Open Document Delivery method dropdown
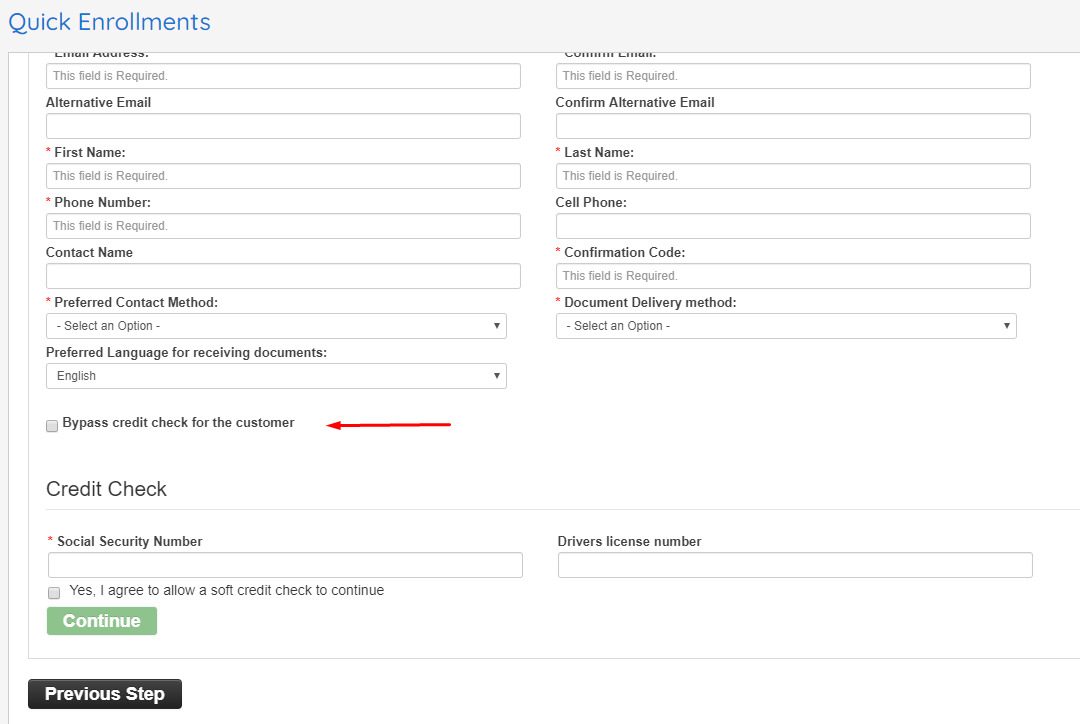Screen dimensions: 1080x724 (x=786, y=326)
